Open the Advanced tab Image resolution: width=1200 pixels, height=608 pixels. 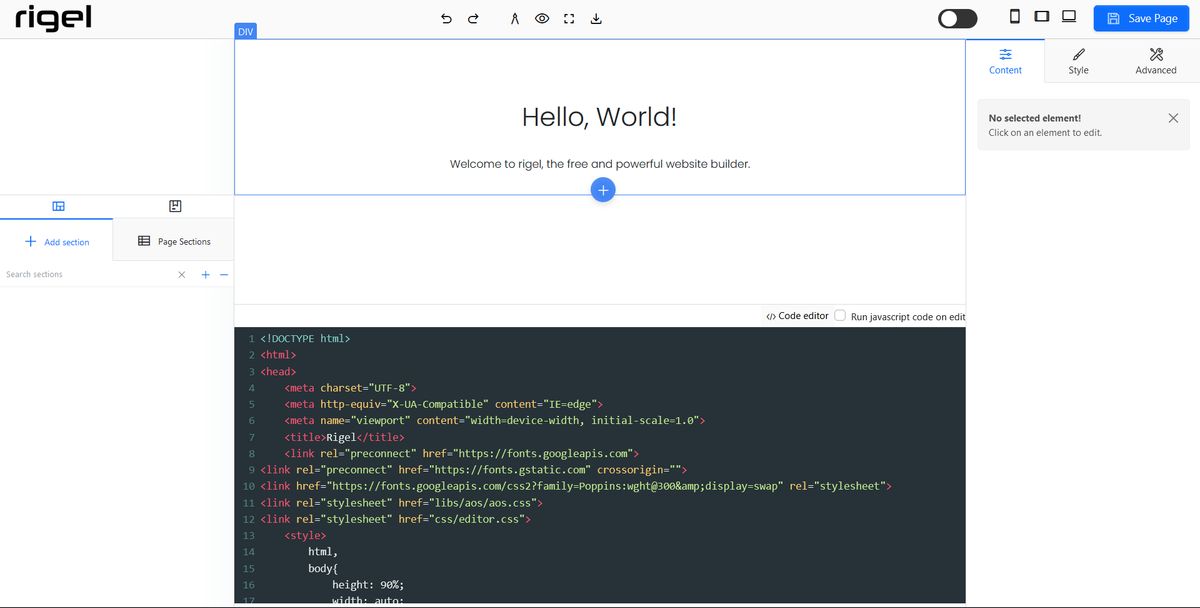point(1155,61)
